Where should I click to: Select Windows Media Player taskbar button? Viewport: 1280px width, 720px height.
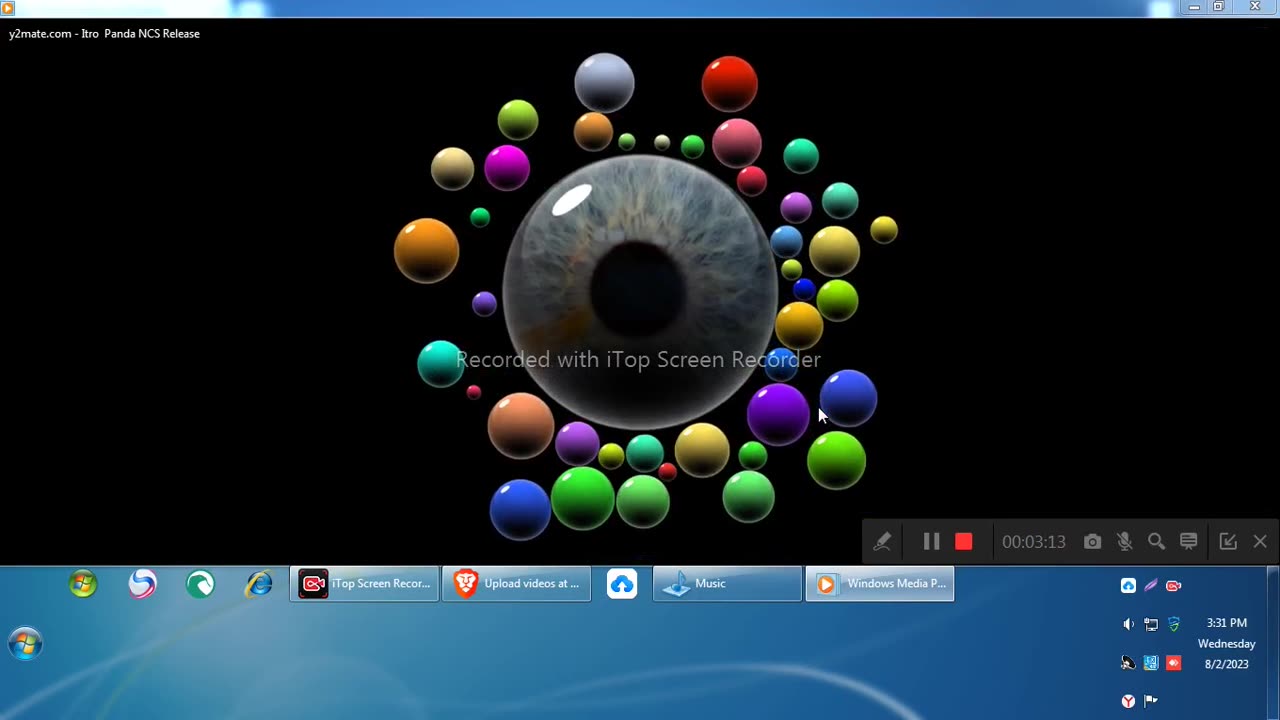(x=880, y=584)
